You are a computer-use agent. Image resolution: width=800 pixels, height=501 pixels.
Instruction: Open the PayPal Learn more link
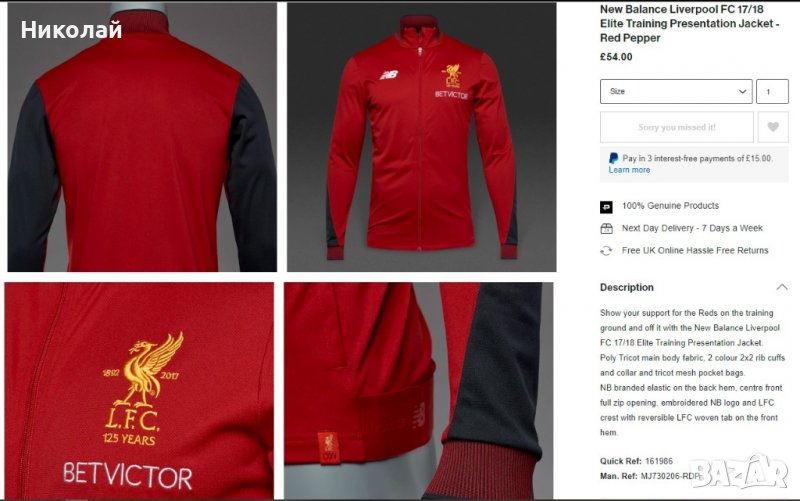[x=629, y=170]
